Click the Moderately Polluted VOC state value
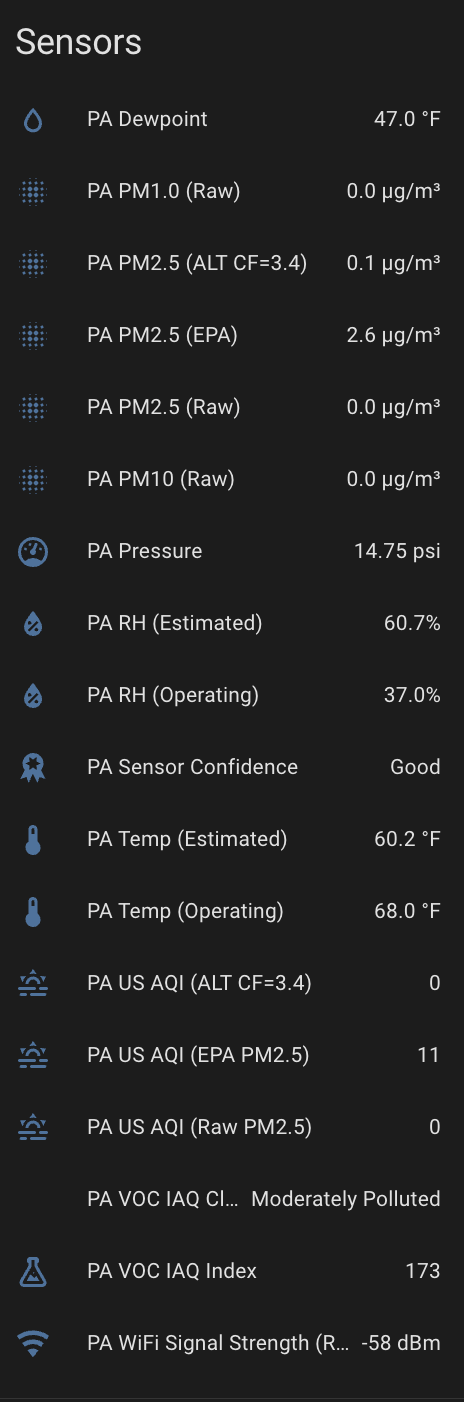 346,1199
